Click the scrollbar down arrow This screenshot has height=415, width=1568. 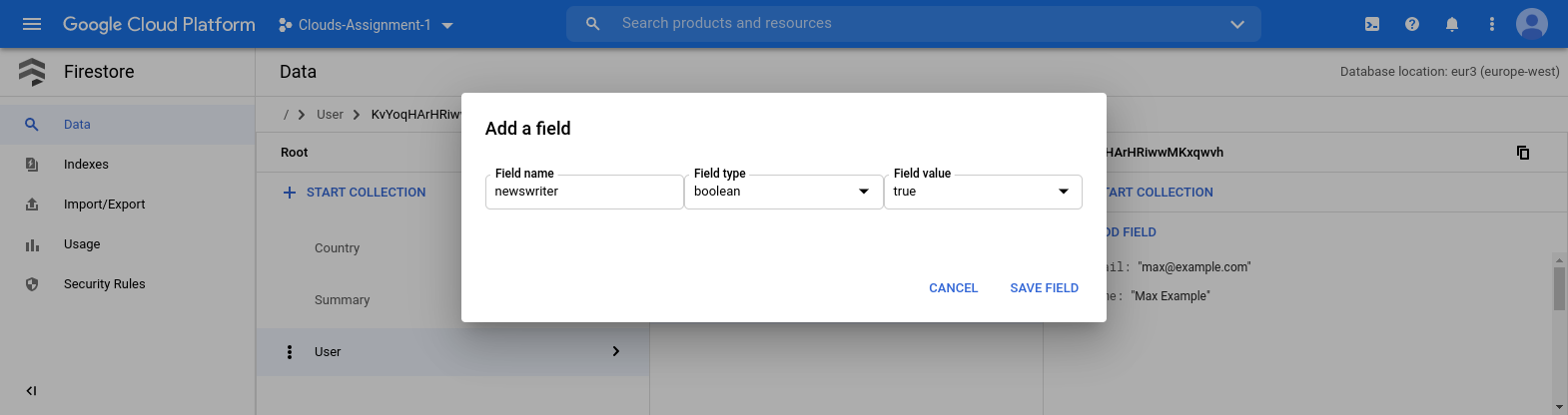pos(1559,407)
